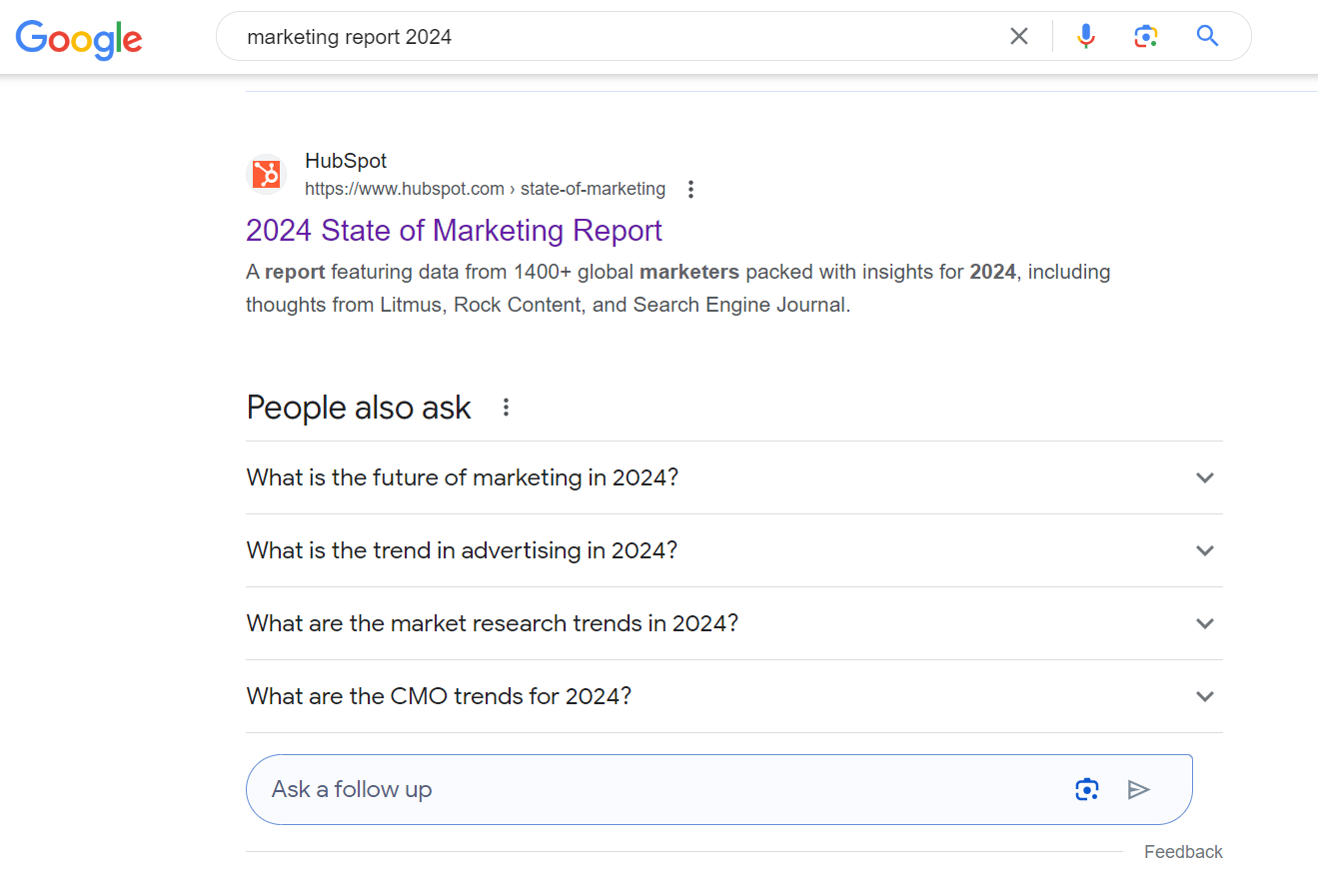Viewport: 1318px width, 896px height.
Task: Open the 2024 State of Marketing Report link
Action: 454,231
